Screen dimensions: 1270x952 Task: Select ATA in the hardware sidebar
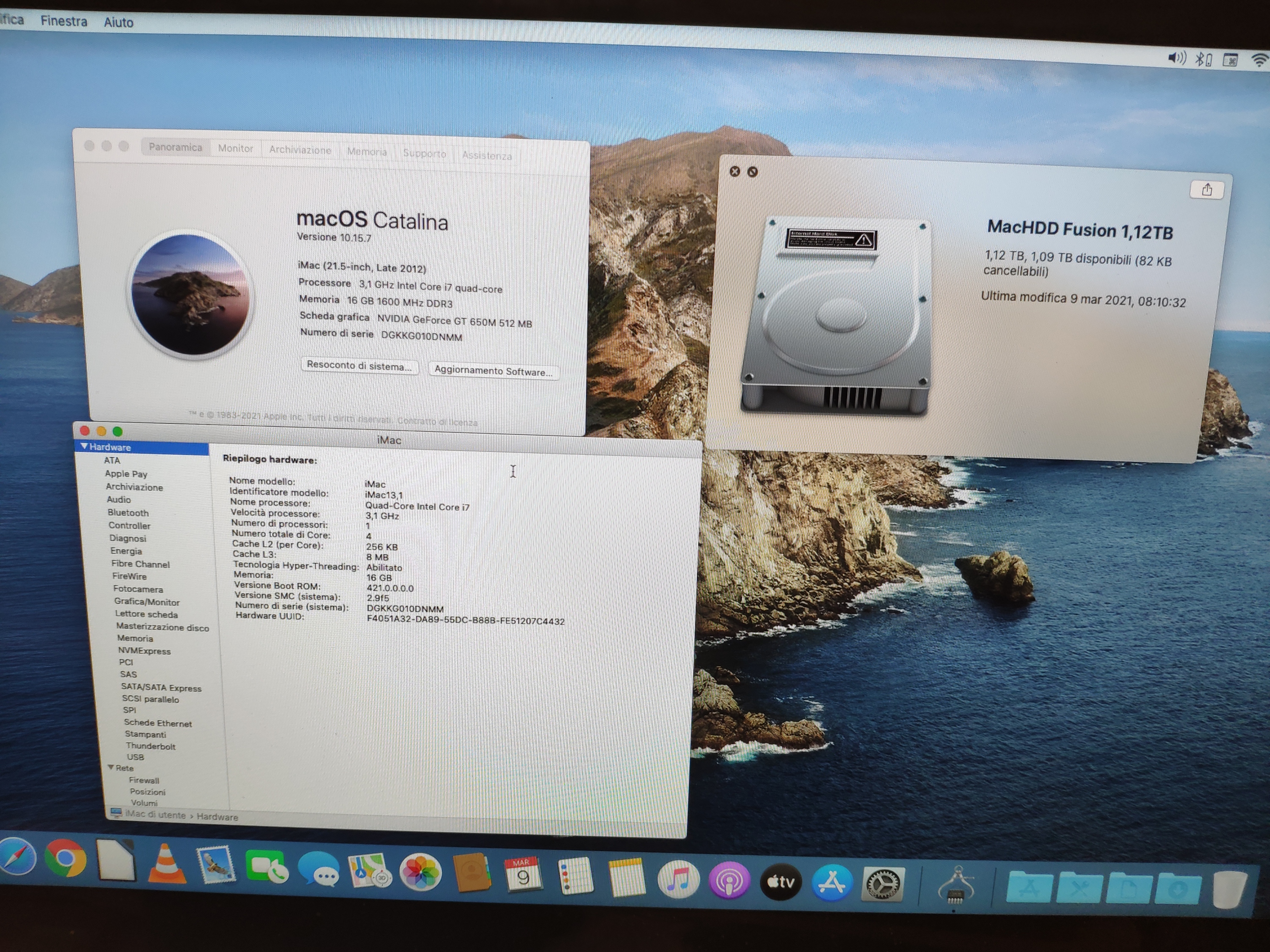[x=112, y=460]
